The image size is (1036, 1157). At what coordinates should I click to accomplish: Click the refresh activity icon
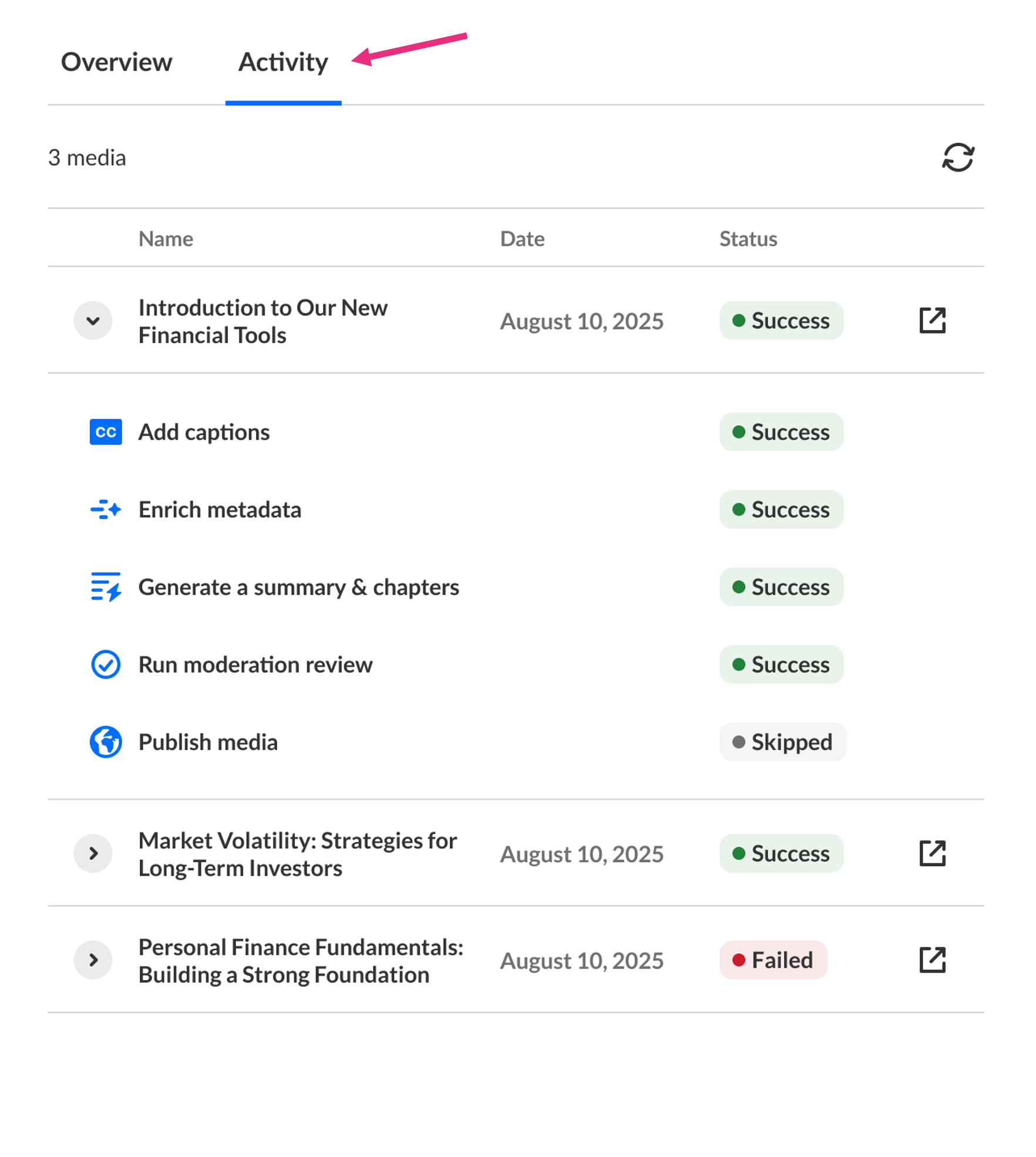[957, 157]
